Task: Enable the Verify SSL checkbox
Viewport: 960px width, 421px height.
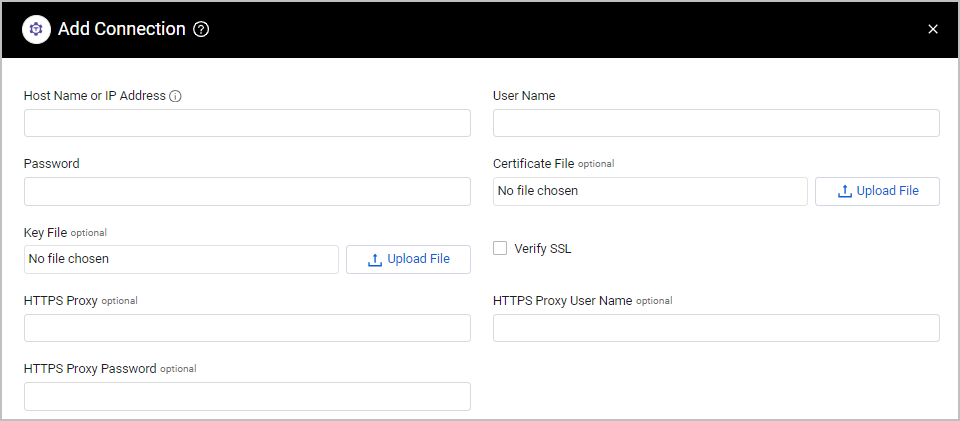Action: click(500, 248)
